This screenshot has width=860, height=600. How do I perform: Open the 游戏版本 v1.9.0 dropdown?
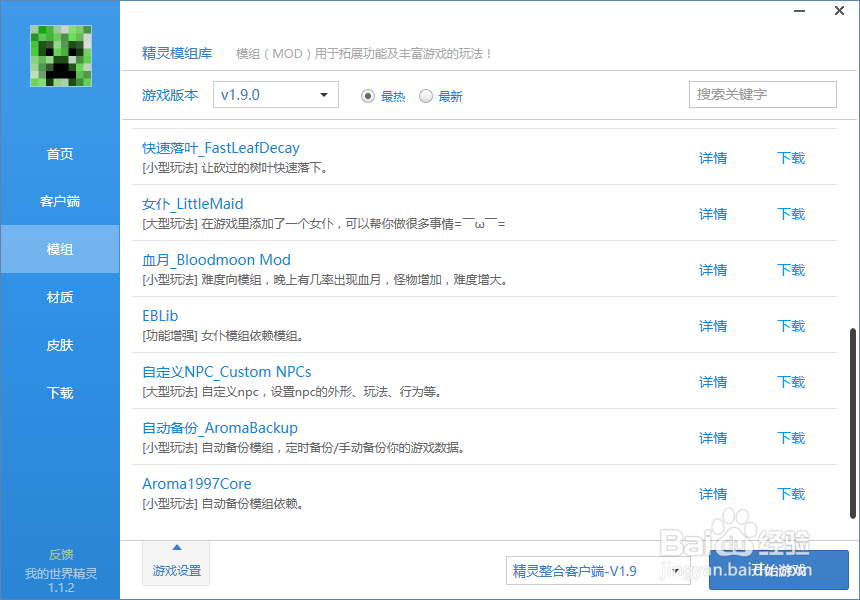click(x=275, y=94)
